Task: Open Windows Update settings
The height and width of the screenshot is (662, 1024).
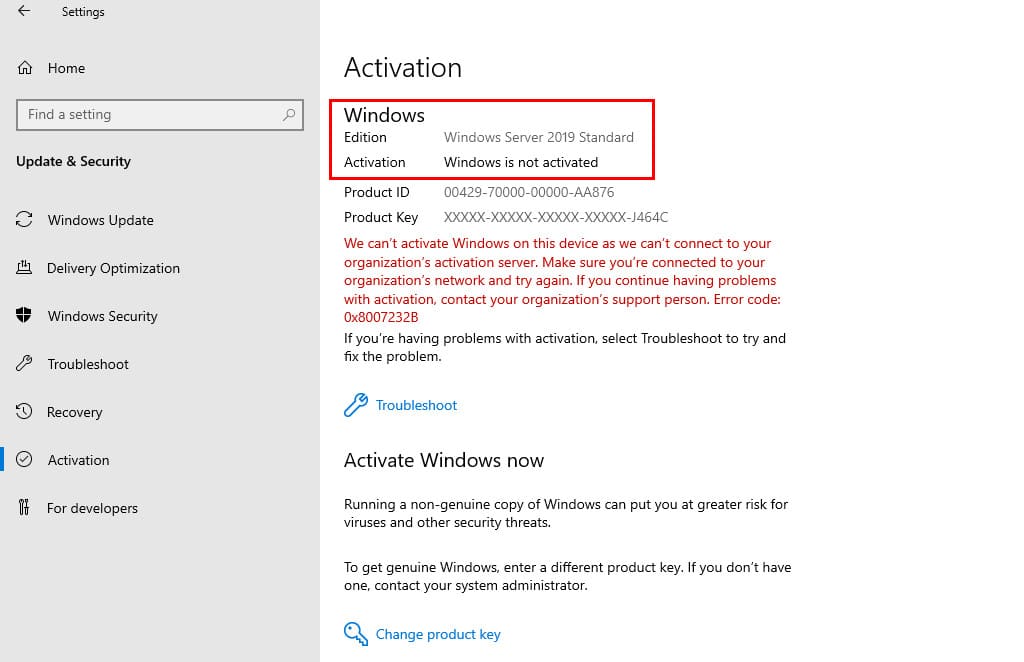Action: click(x=101, y=220)
